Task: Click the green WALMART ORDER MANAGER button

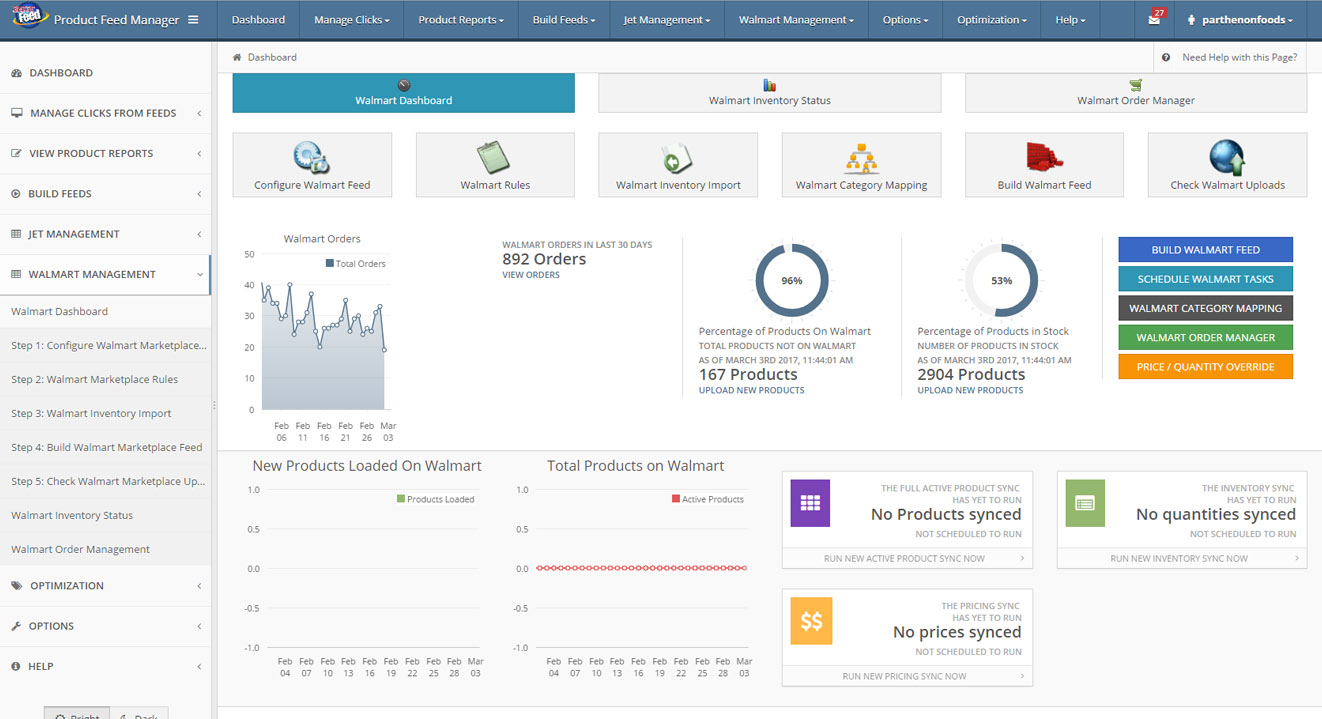Action: 1205,337
